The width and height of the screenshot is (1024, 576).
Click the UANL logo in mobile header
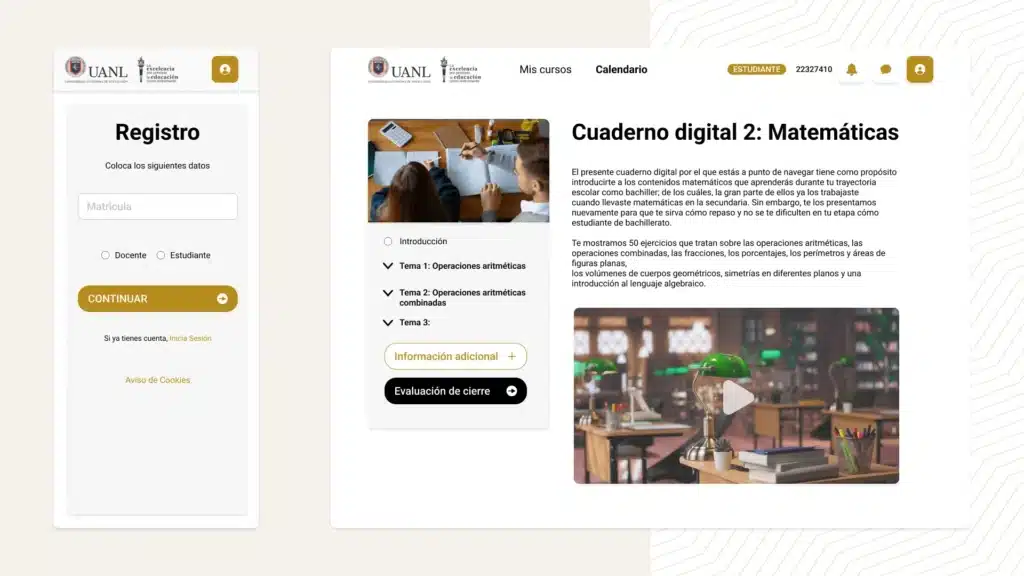pos(97,69)
